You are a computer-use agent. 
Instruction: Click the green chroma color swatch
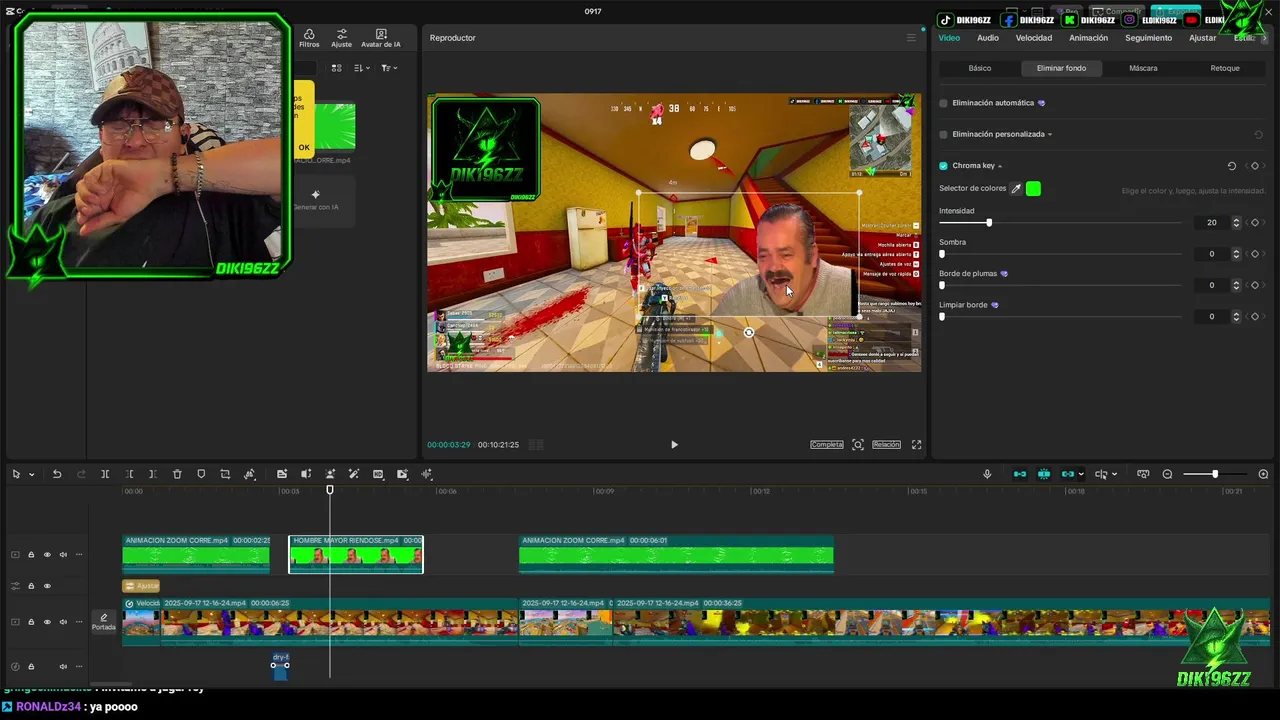point(1033,188)
